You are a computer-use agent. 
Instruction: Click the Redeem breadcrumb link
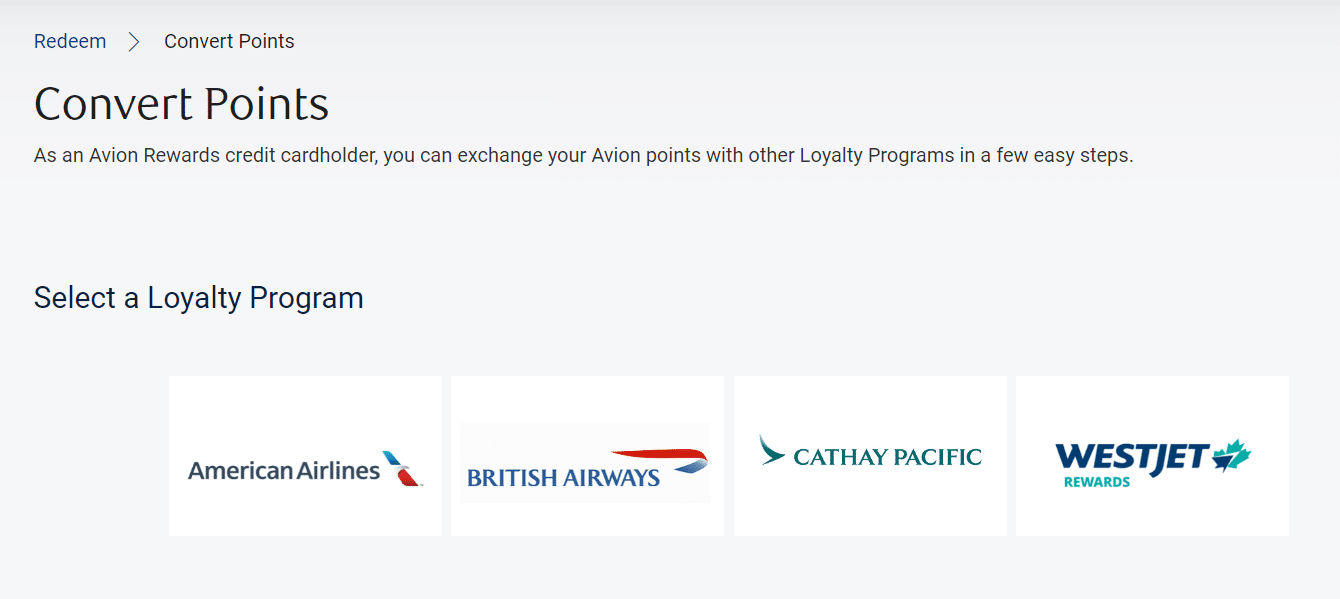click(70, 41)
